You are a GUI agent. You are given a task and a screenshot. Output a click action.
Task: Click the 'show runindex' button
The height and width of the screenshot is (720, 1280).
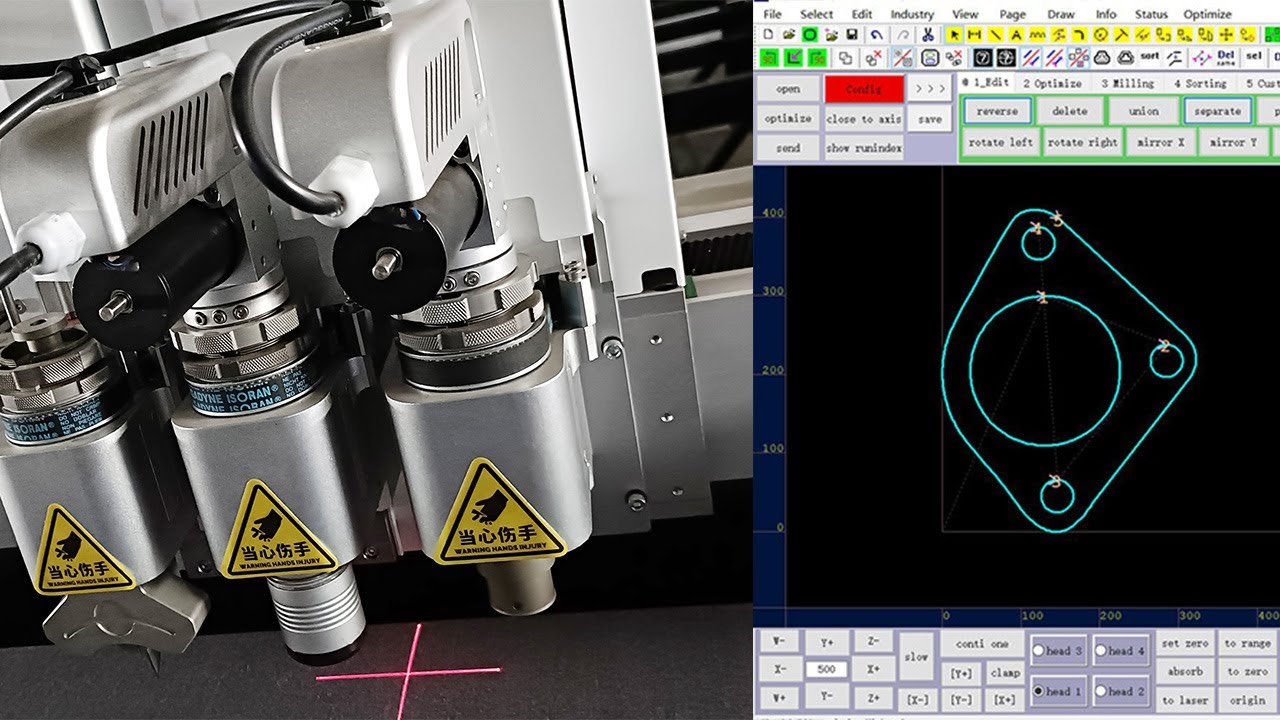tap(865, 148)
